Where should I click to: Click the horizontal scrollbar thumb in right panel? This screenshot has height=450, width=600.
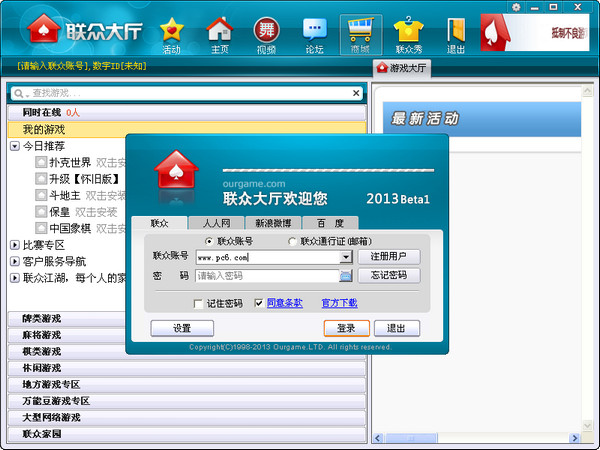411,438
